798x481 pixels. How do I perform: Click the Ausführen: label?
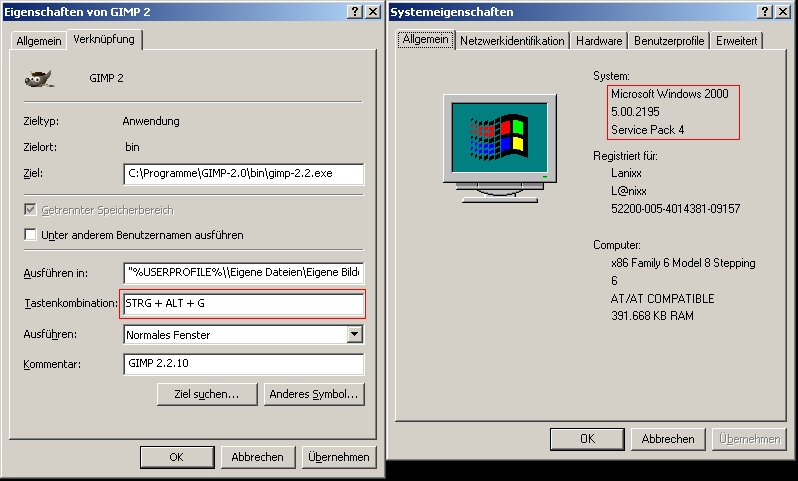click(x=50, y=334)
